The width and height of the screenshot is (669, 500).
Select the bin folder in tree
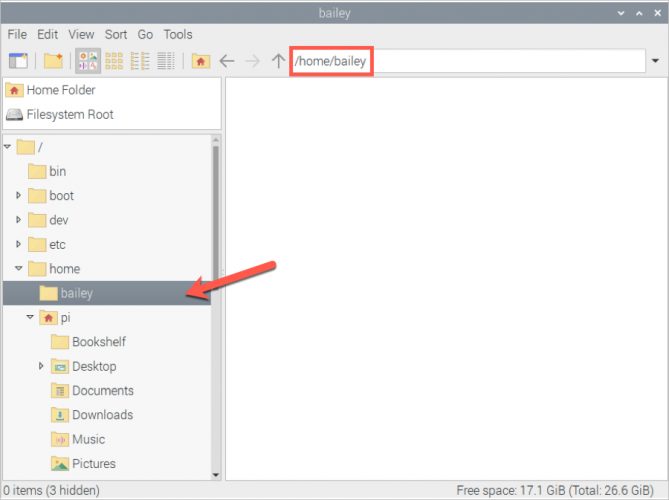click(47, 172)
